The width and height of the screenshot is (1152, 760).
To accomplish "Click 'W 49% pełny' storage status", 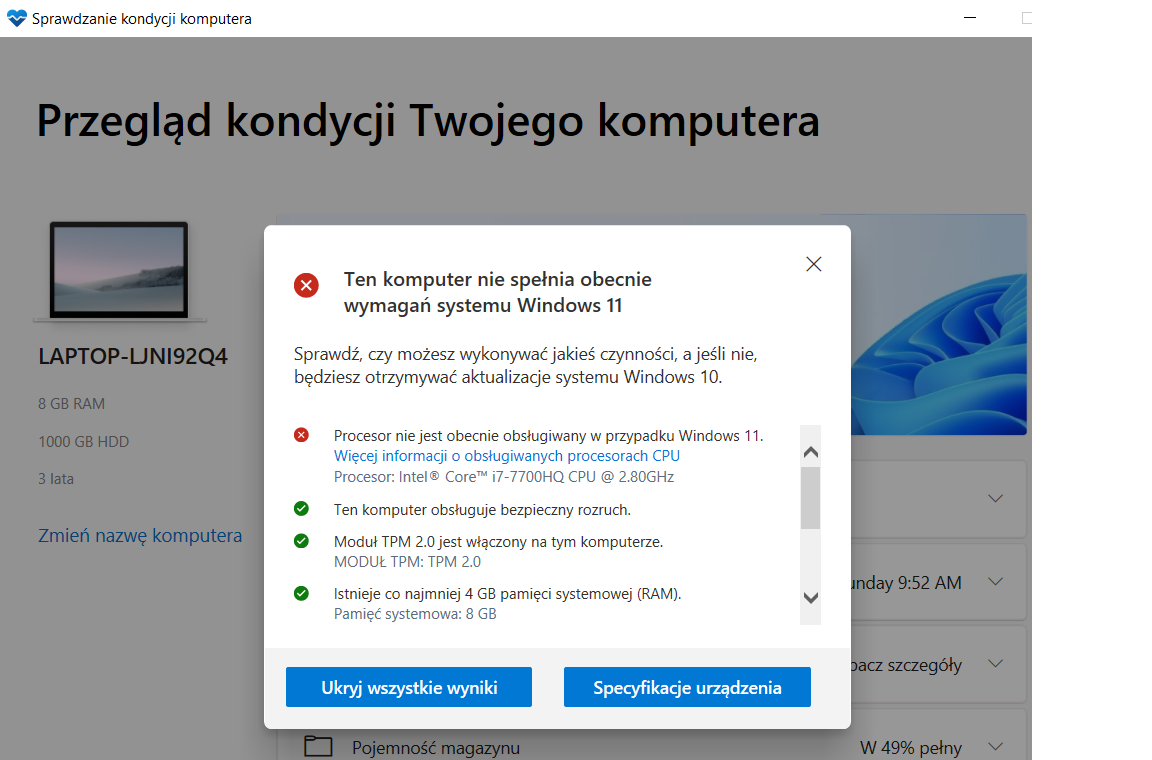I will [x=910, y=748].
